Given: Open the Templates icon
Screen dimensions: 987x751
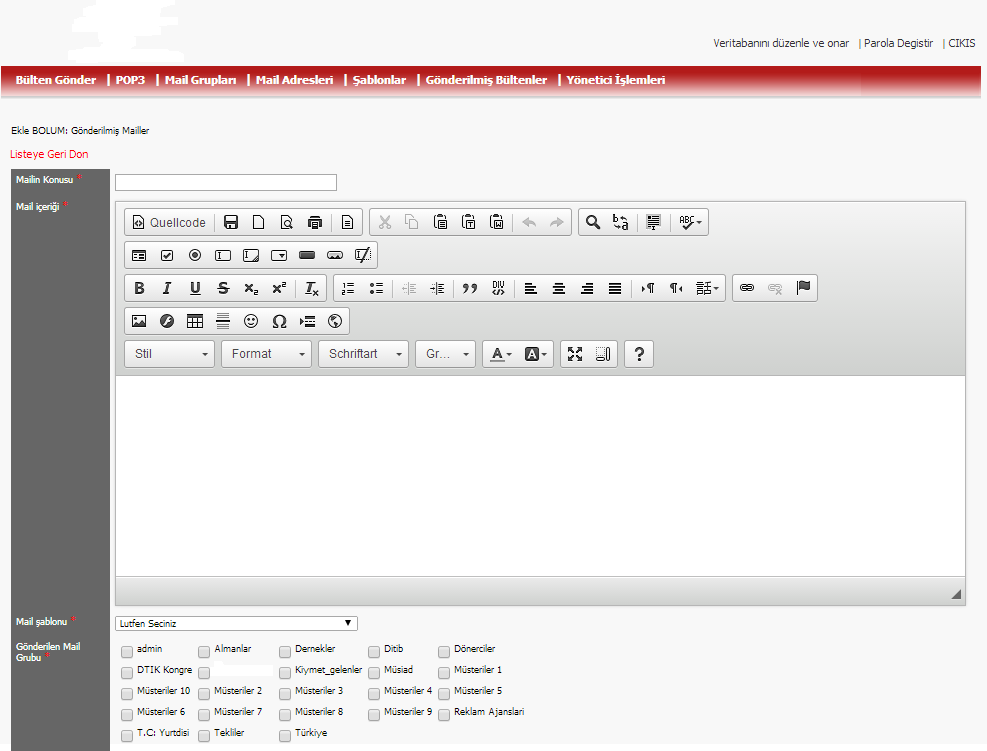Looking at the screenshot, I should point(347,222).
